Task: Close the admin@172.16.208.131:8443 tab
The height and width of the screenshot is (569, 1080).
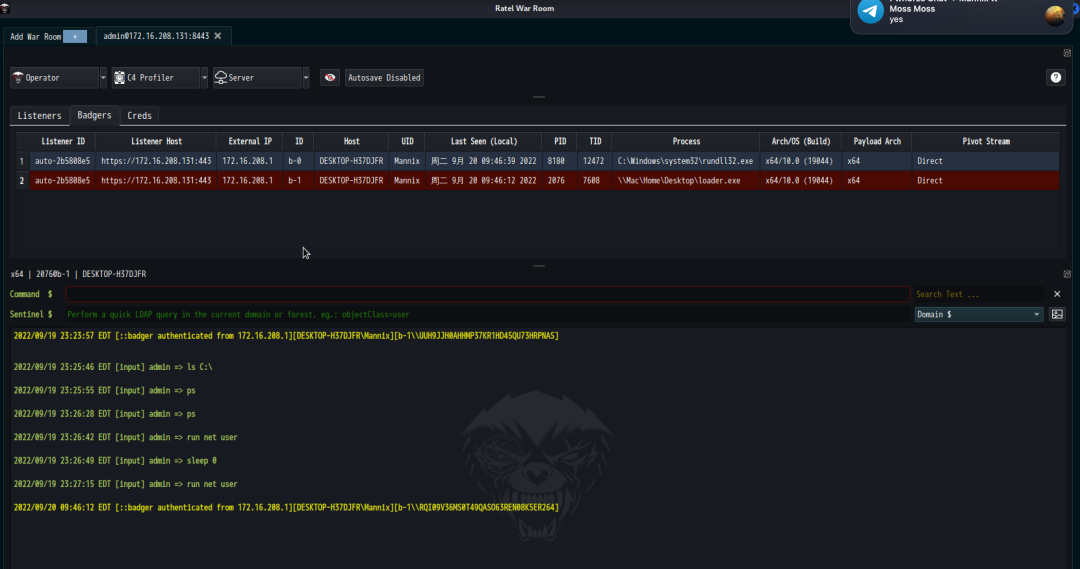Action: tap(218, 36)
